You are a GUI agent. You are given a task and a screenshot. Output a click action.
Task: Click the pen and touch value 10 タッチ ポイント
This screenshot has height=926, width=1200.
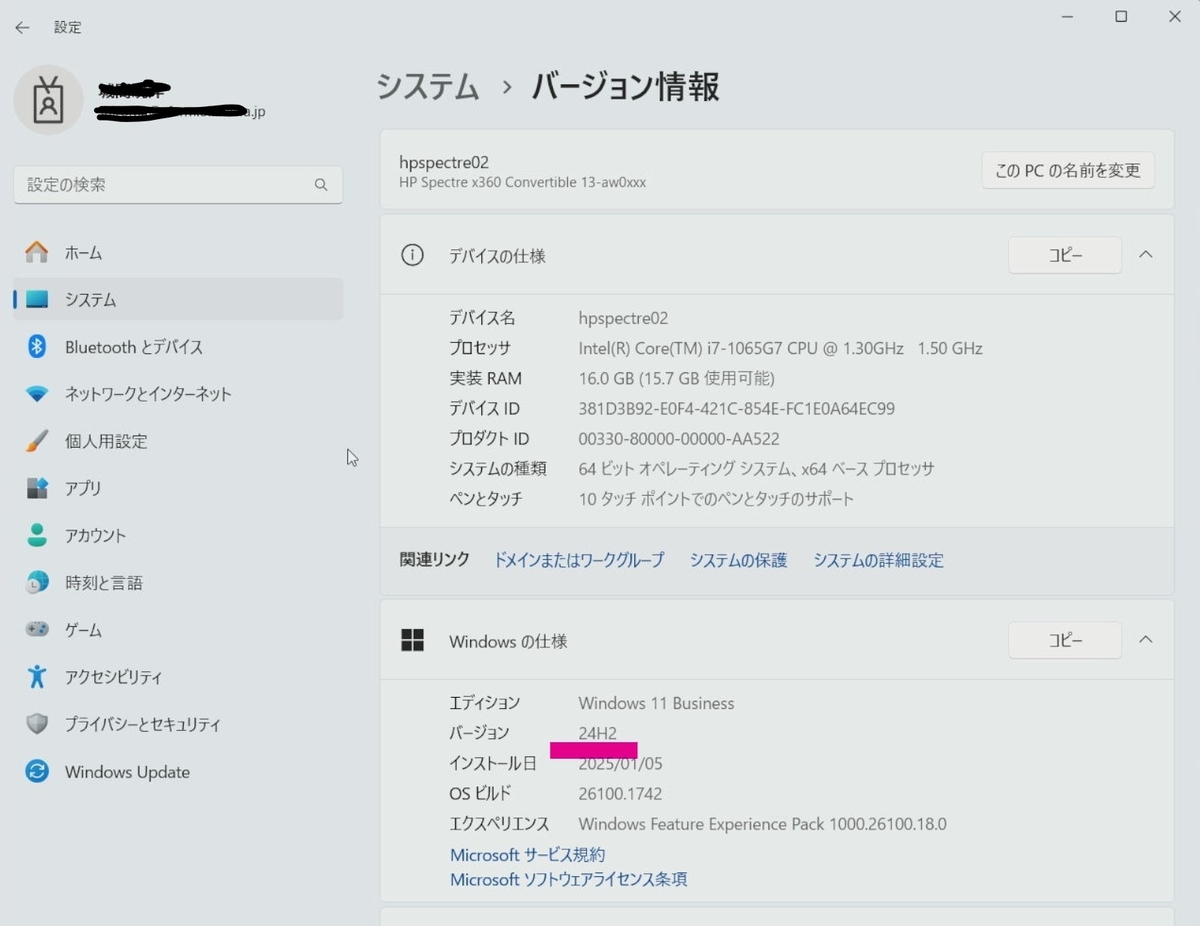[716, 498]
